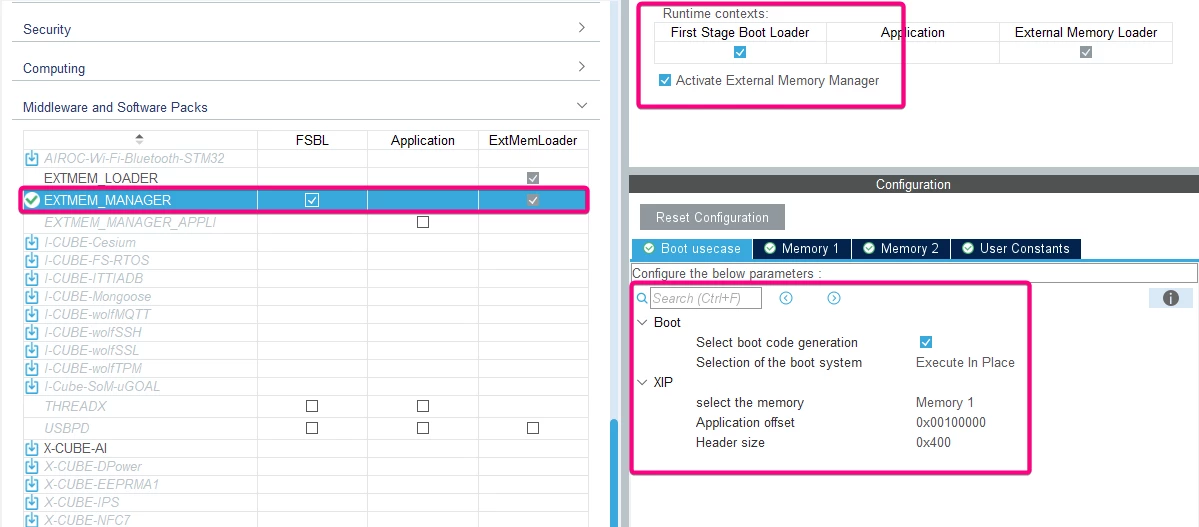Image resolution: width=1199 pixels, height=527 pixels.
Task: Go to next search result arrow
Action: pyautogui.click(x=834, y=298)
